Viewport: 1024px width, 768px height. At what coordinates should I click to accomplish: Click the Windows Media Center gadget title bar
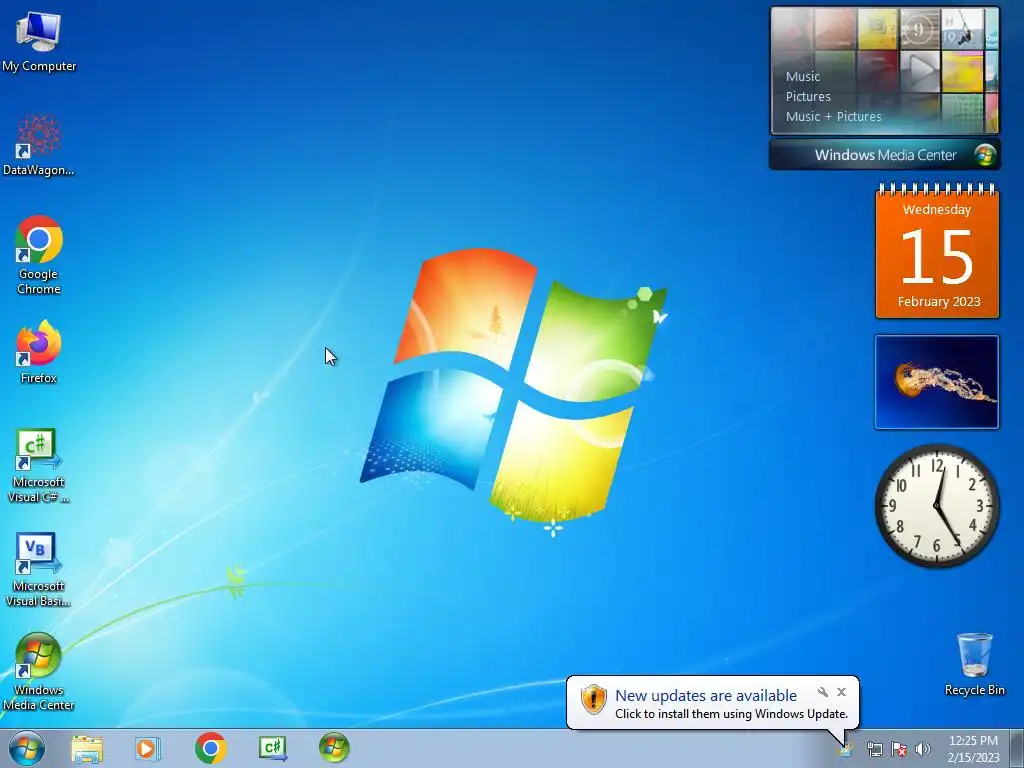[x=884, y=155]
